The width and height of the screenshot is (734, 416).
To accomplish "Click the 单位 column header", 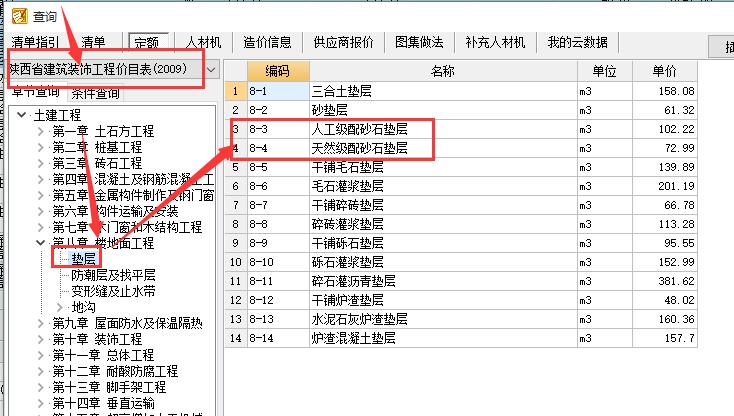I will click(x=604, y=71).
